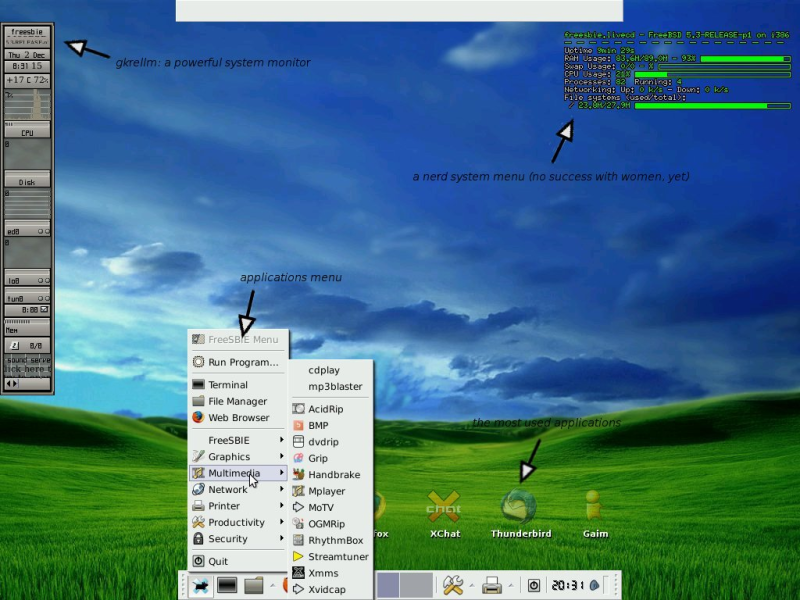Click the Mem panel in gkrellm

coord(28,329)
